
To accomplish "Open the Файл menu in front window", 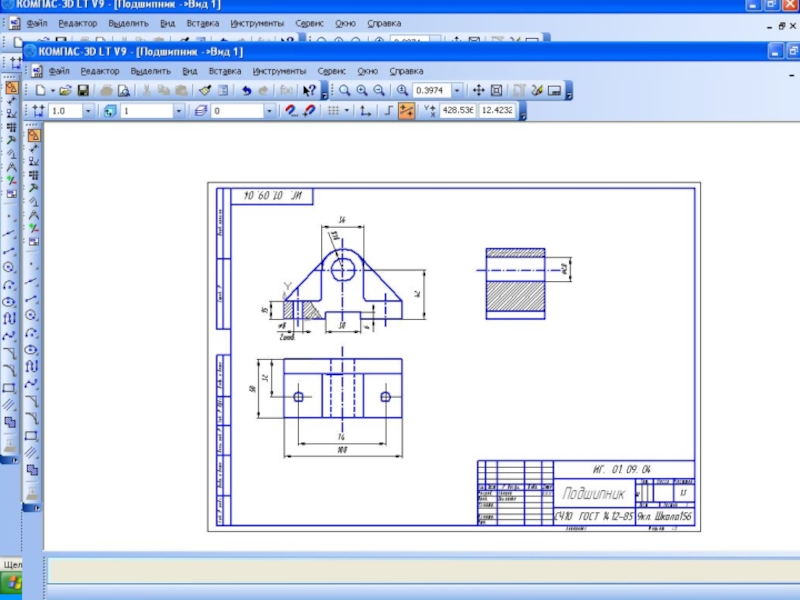I will click(58, 71).
